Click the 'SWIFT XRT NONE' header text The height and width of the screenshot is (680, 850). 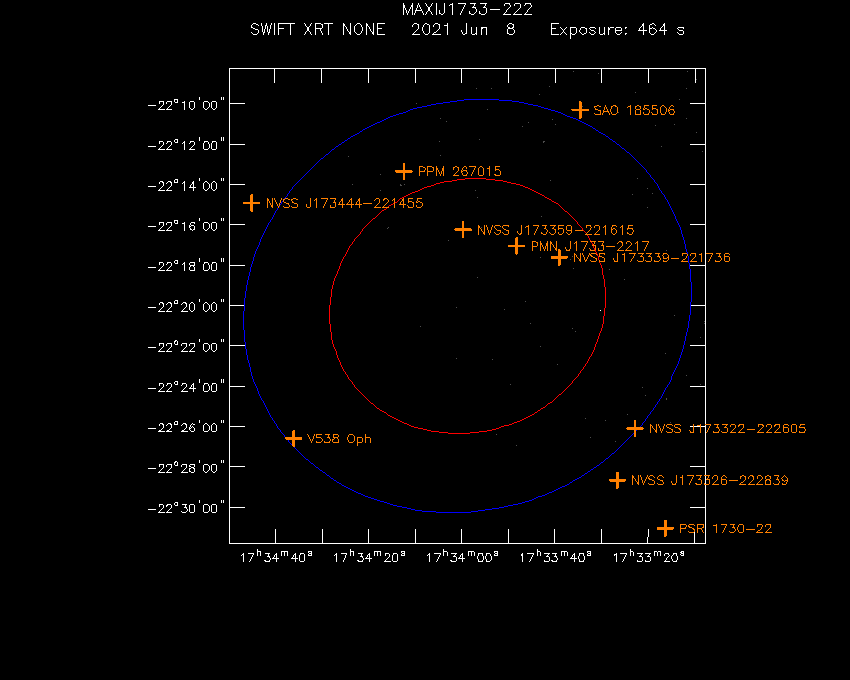(318, 29)
